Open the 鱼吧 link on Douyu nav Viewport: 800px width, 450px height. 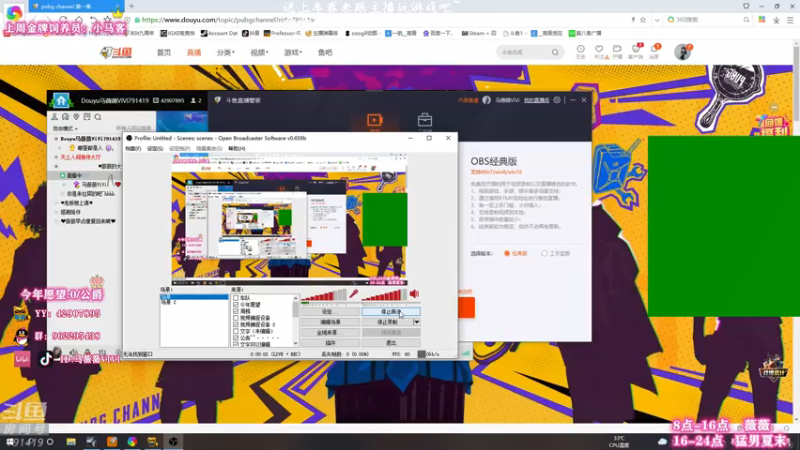pos(325,53)
